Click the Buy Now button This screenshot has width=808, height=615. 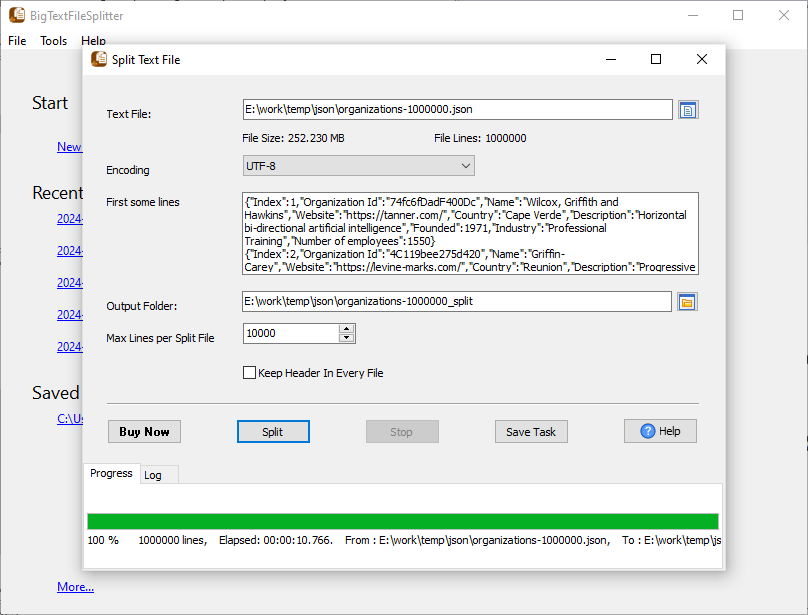point(144,432)
